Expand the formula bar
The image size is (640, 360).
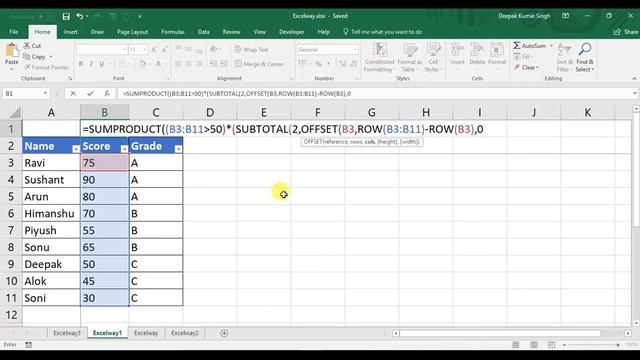(635, 93)
